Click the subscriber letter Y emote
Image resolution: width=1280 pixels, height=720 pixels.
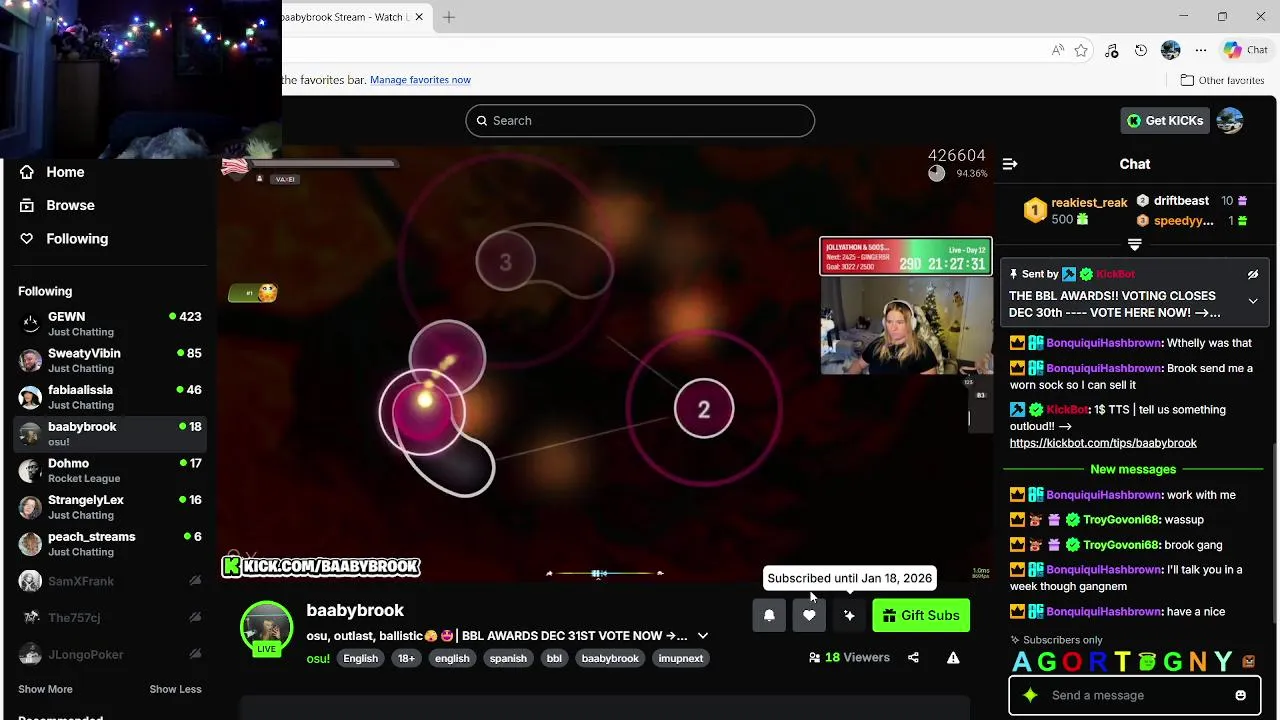pos(1223,662)
